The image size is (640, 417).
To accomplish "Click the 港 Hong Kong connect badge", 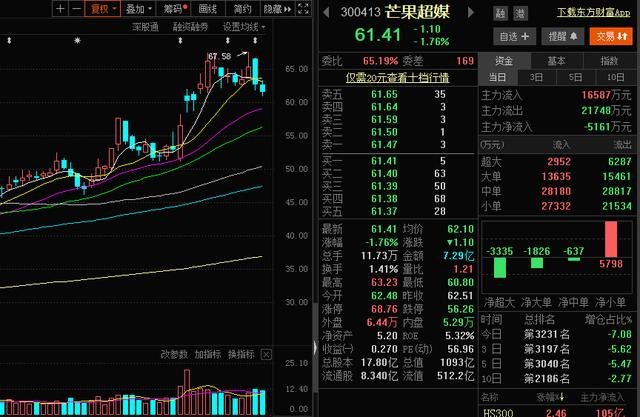I will point(520,13).
